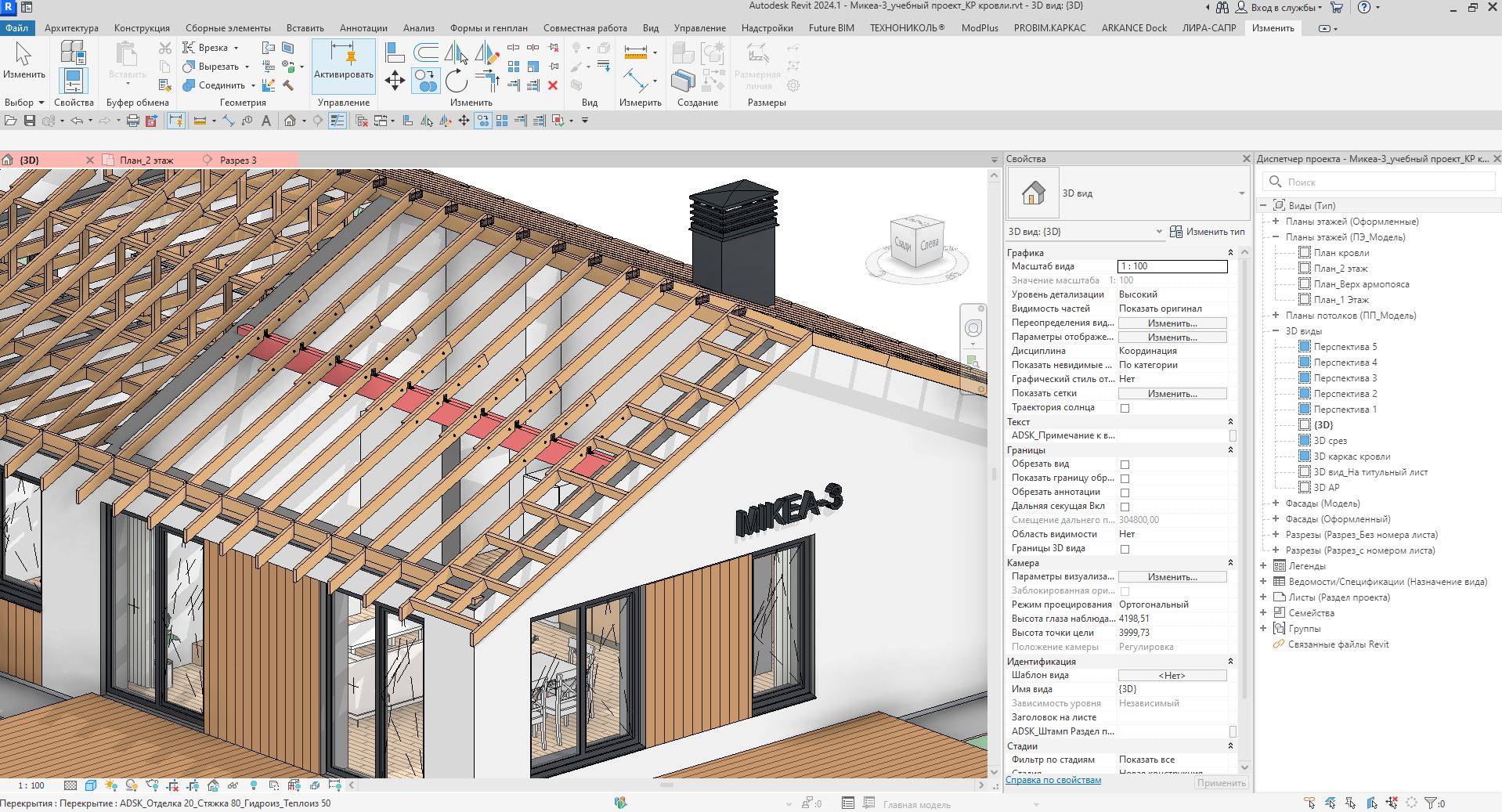The width and height of the screenshot is (1502, 812).
Task: Click the Save icon in quick access
Action: (30, 121)
